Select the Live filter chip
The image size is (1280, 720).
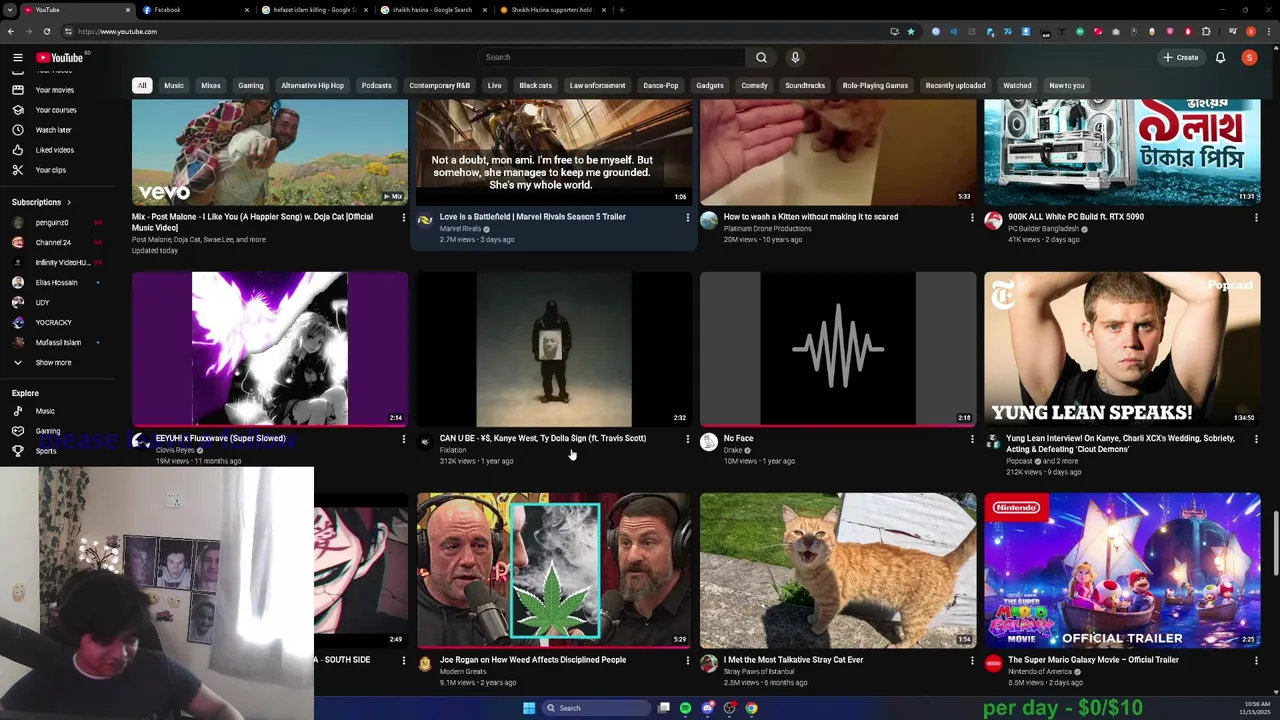tap(494, 85)
